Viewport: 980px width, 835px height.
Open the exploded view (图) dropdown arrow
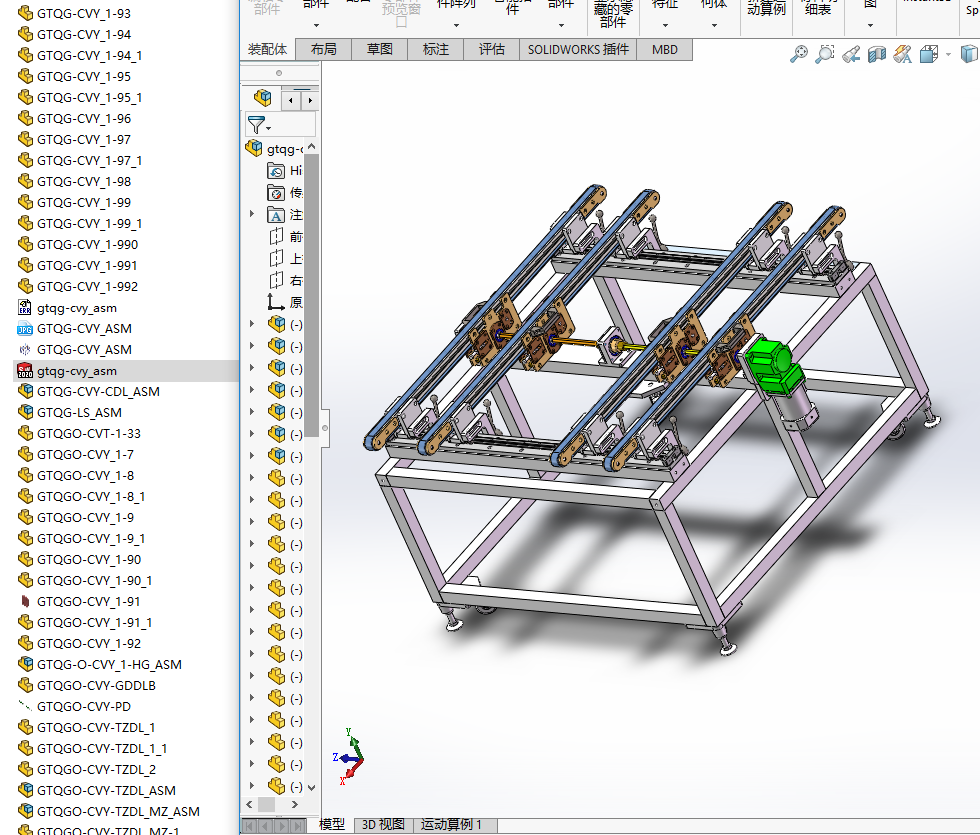tap(871, 26)
